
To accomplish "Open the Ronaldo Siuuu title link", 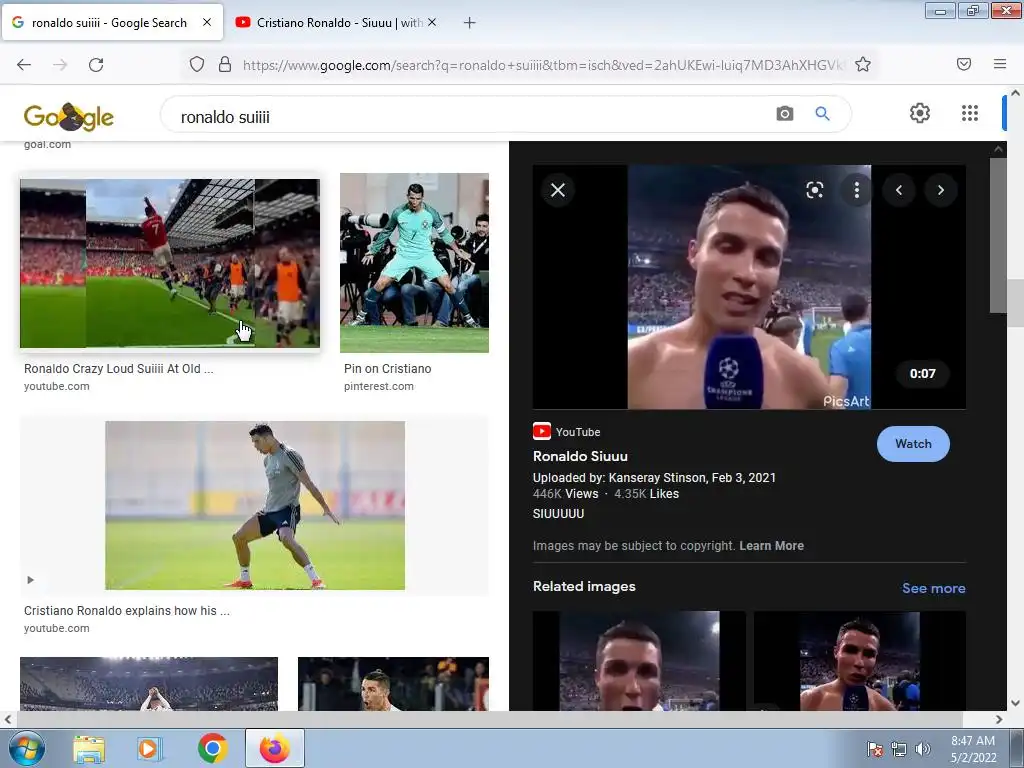I will click(580, 456).
